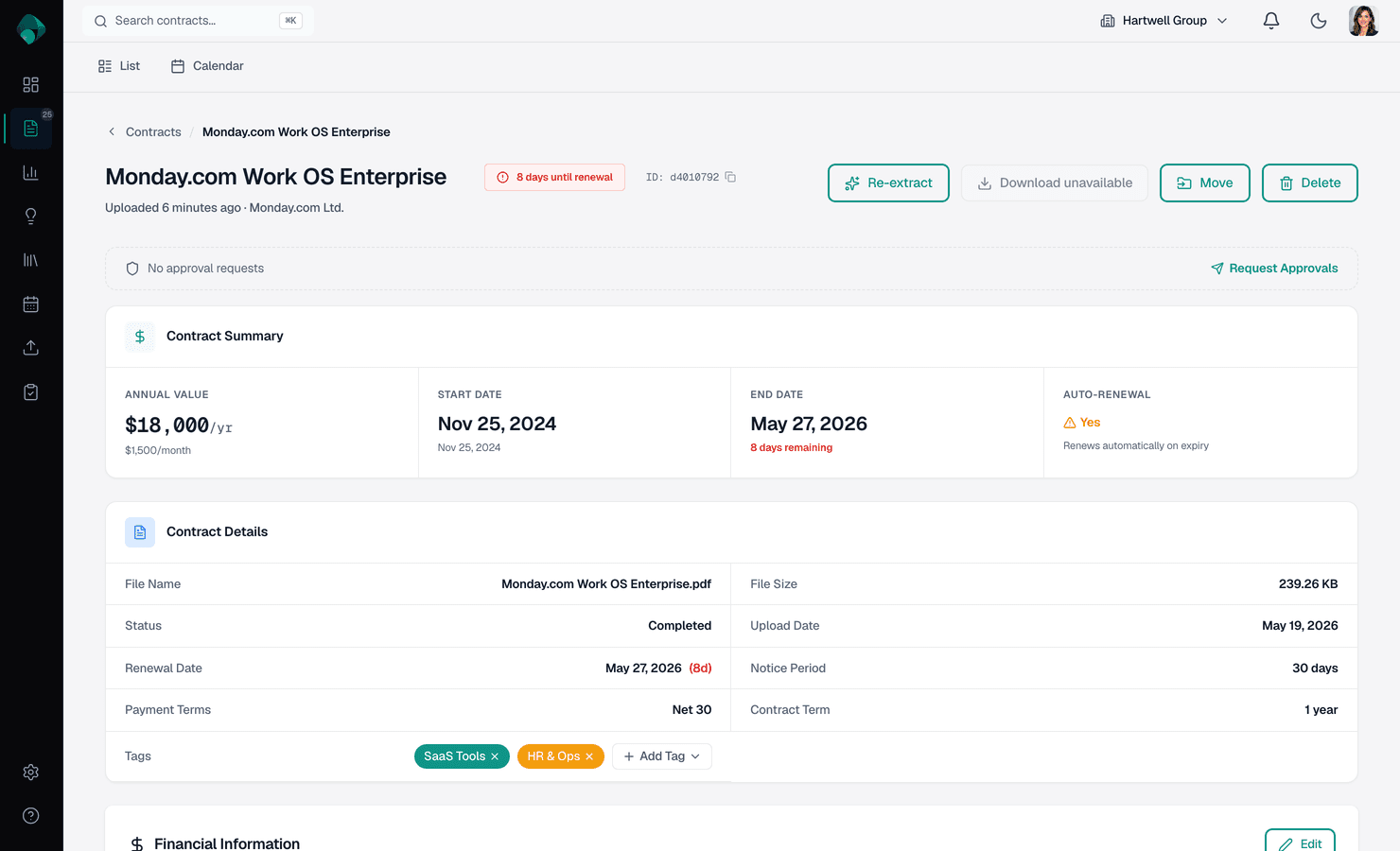Click the 'May 19, 2026' upload date
This screenshot has width=1400, height=851.
[x=1300, y=626]
